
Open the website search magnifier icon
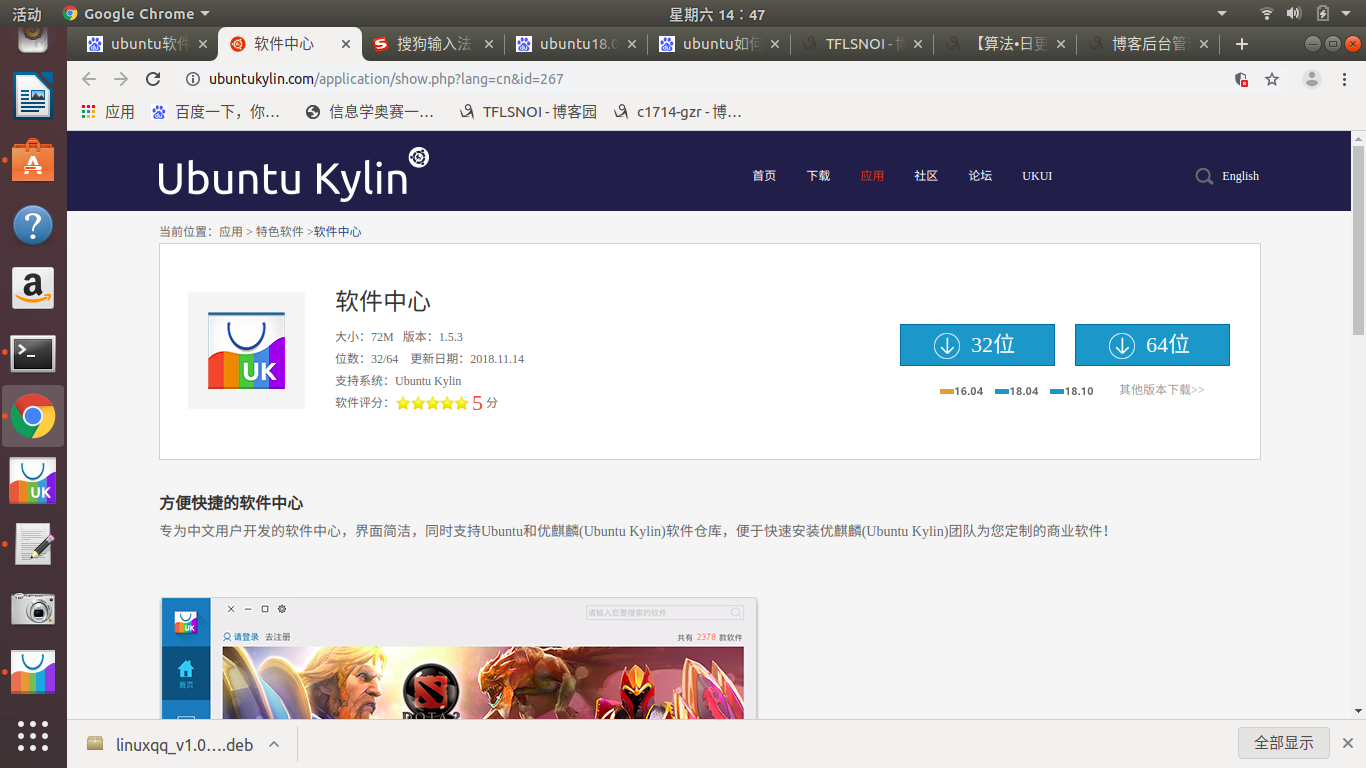[x=1204, y=176]
